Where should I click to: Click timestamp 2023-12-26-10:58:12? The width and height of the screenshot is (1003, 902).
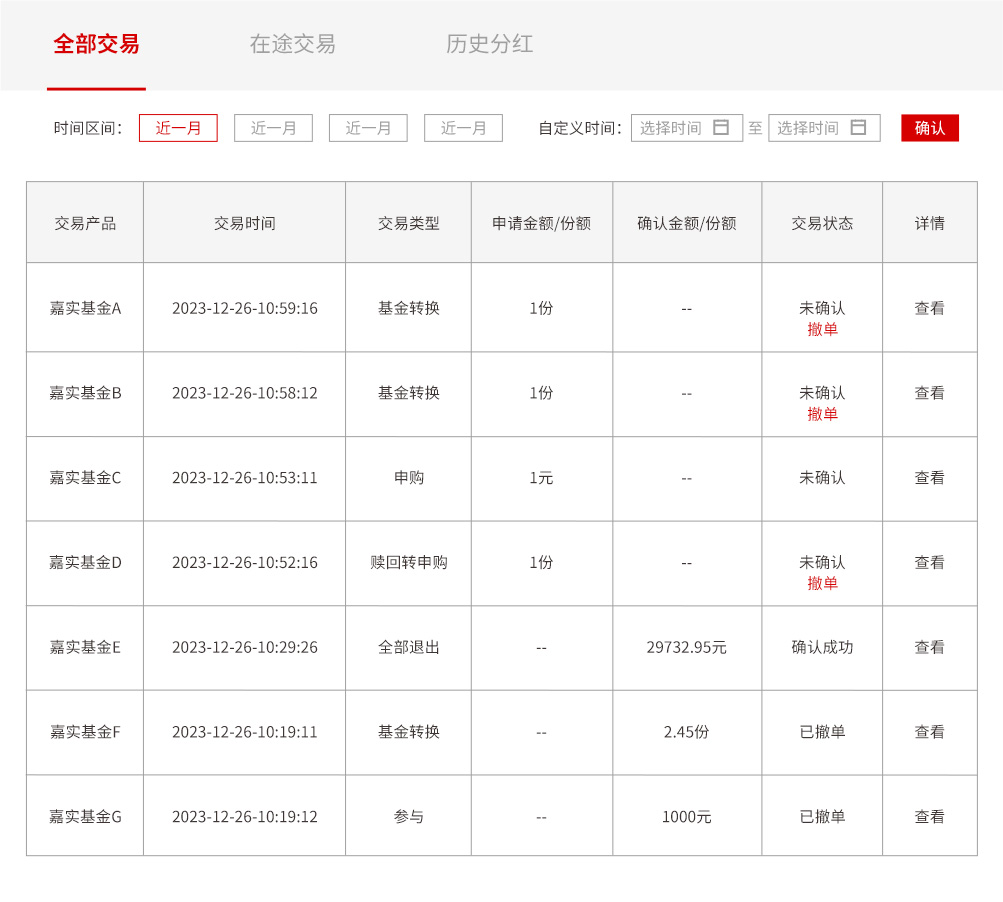tap(245, 393)
